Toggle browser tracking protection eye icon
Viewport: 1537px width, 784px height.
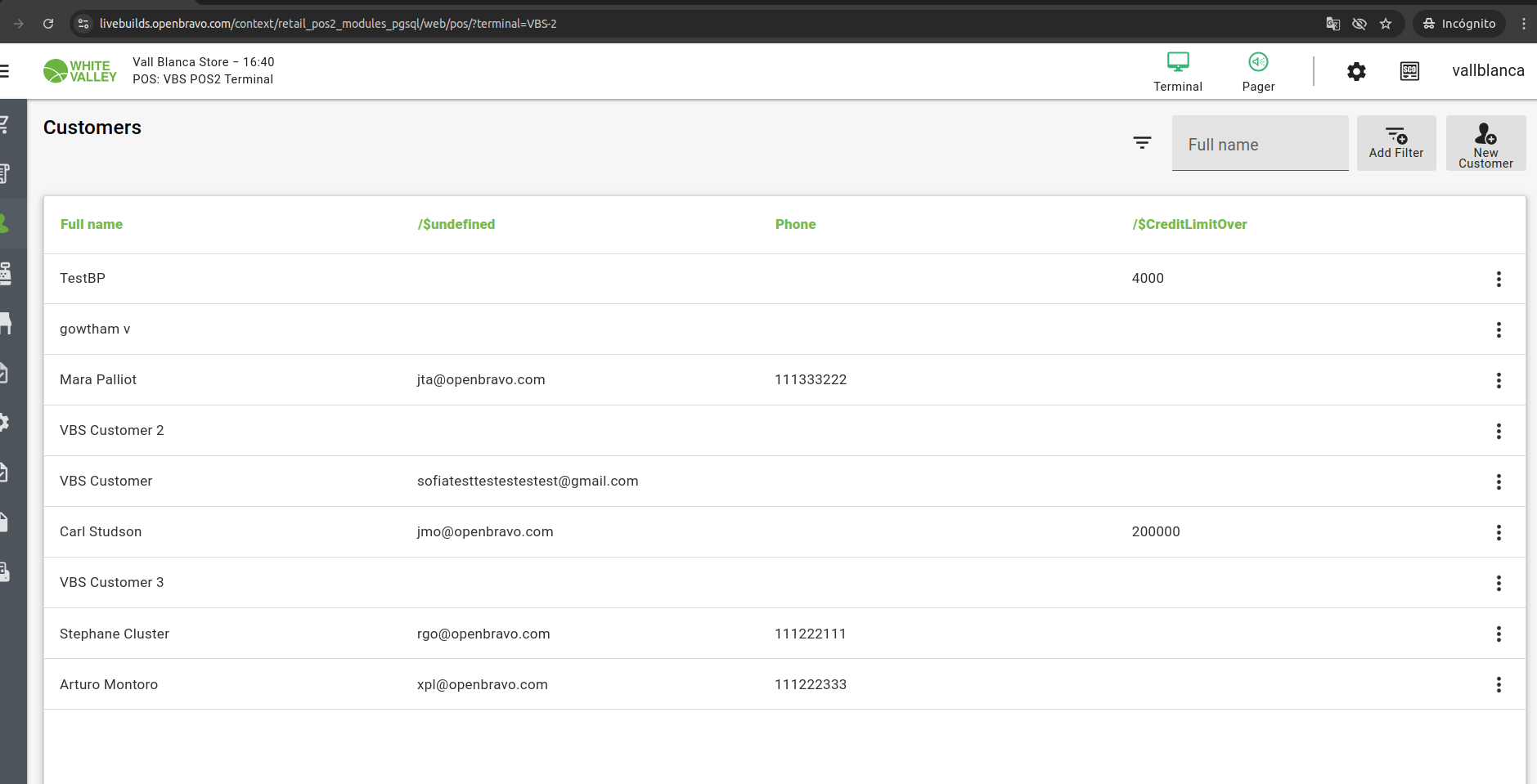point(1359,24)
